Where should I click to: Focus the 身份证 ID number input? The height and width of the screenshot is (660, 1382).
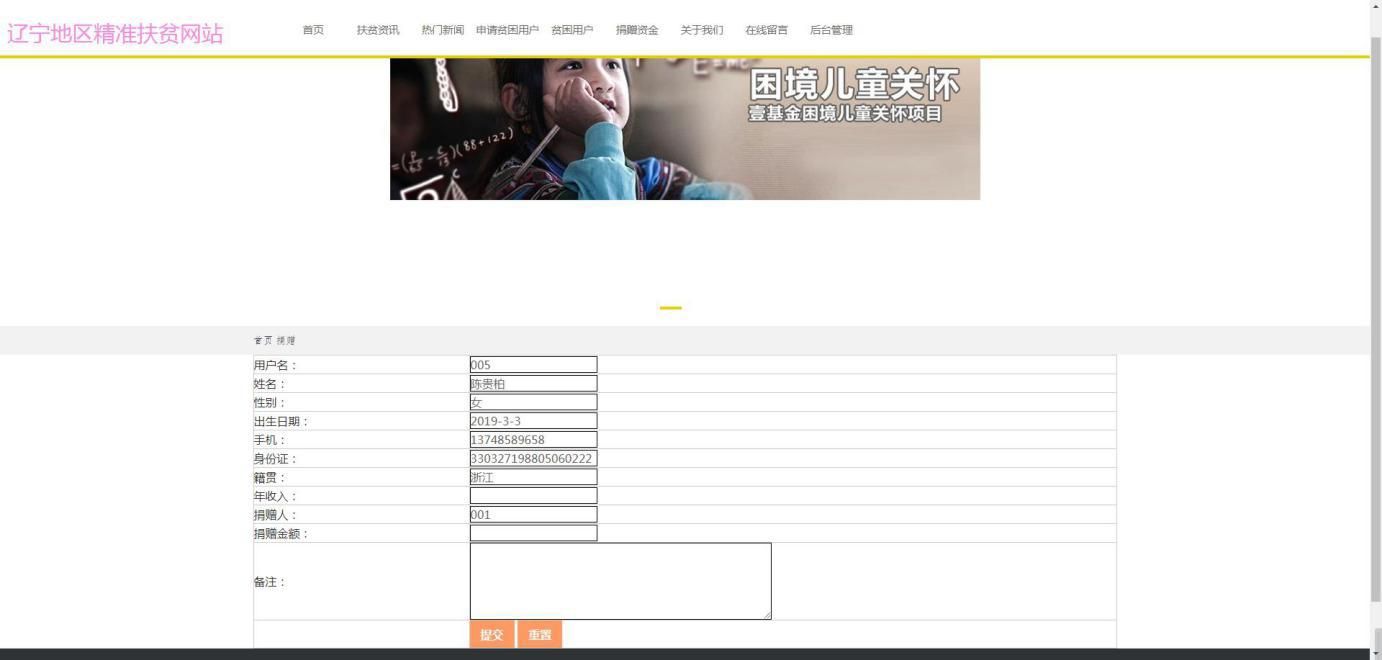point(533,458)
